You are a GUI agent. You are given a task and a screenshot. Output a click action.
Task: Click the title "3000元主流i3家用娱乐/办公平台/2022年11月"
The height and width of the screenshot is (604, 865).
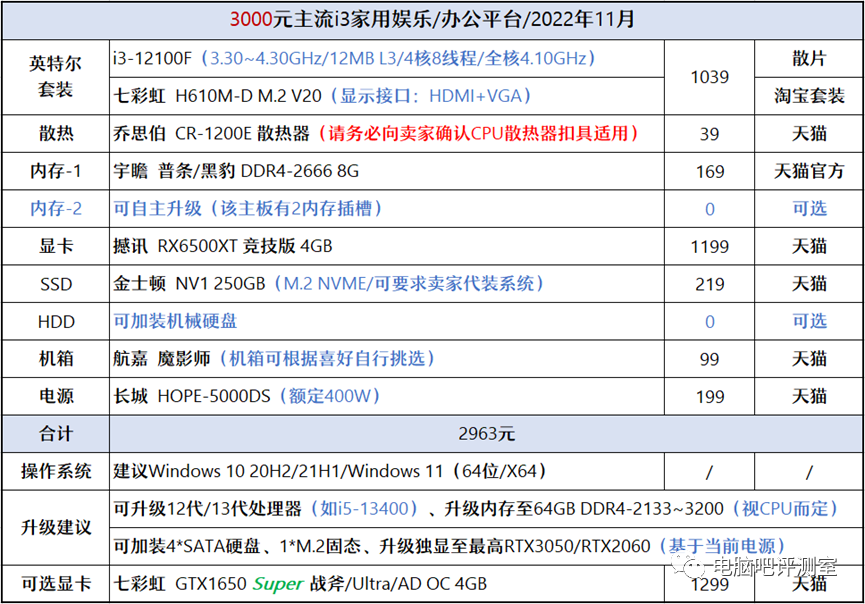(432, 20)
